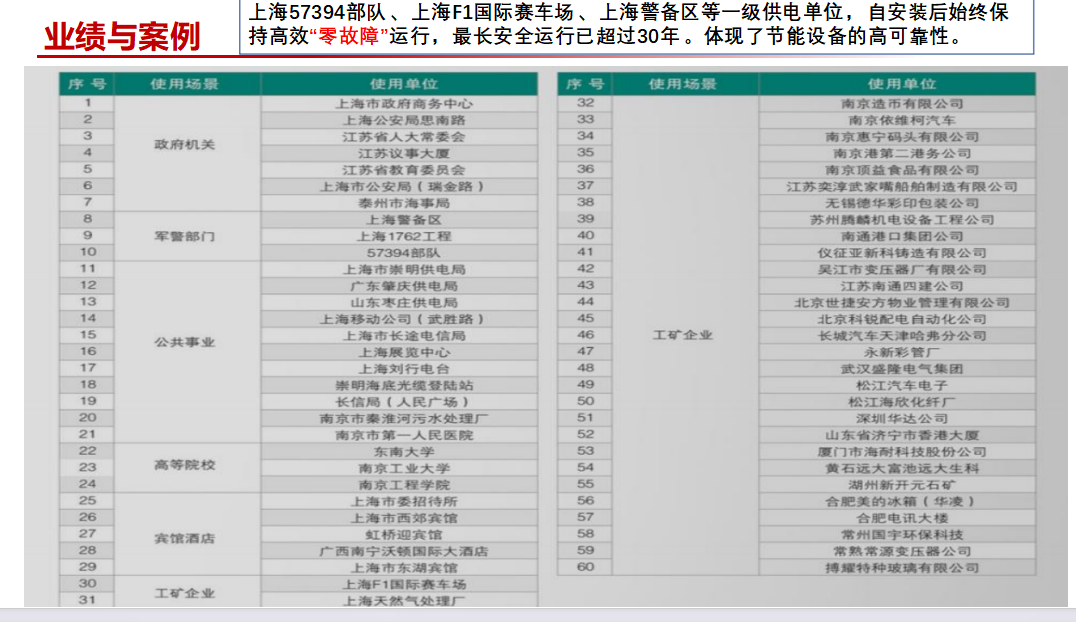Viewport: 1076px width, 622px height.
Task: Select 工矿企业 cell in the right table
Action: (683, 335)
